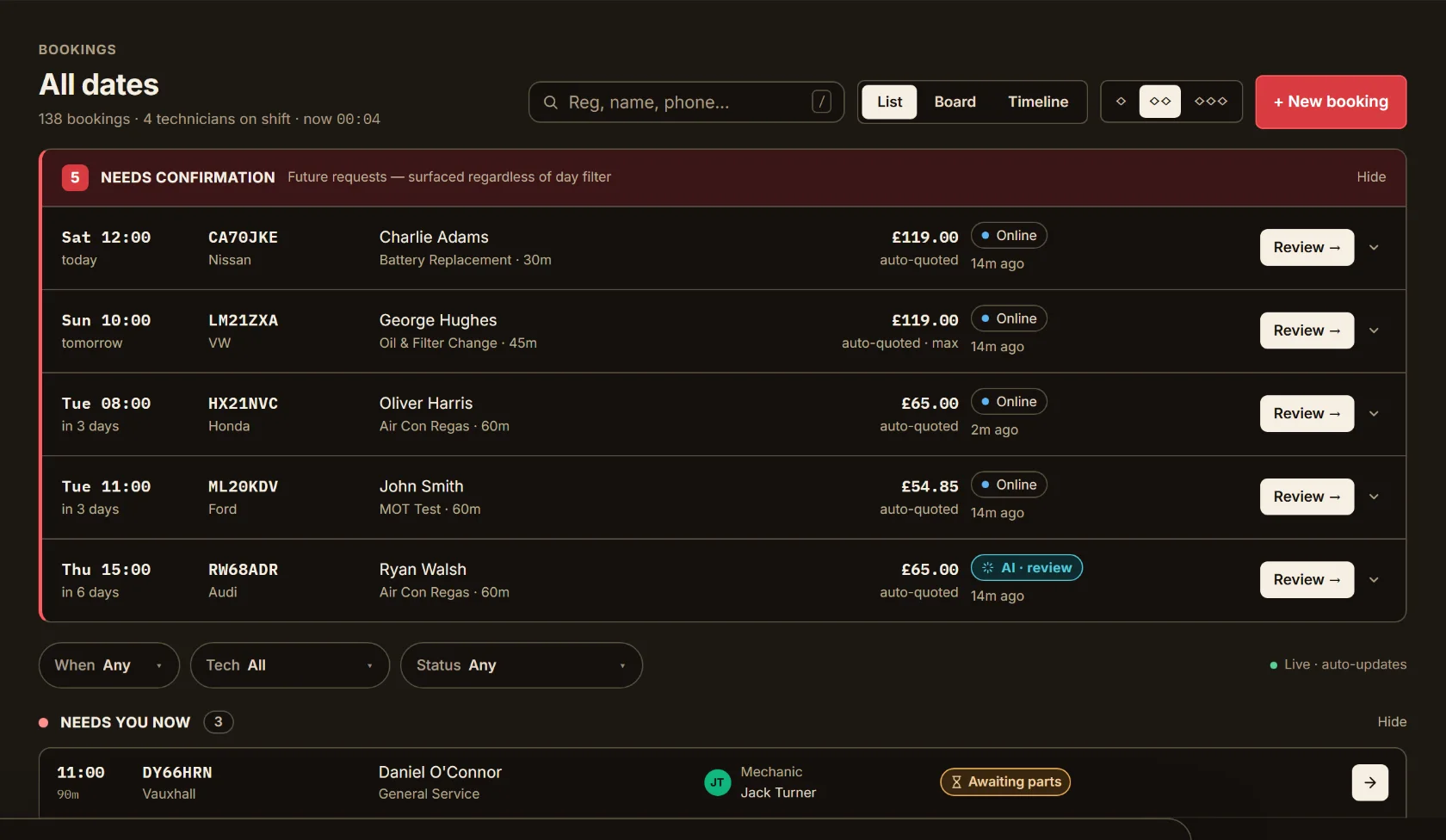Review Charlie Adams booking

point(1307,248)
